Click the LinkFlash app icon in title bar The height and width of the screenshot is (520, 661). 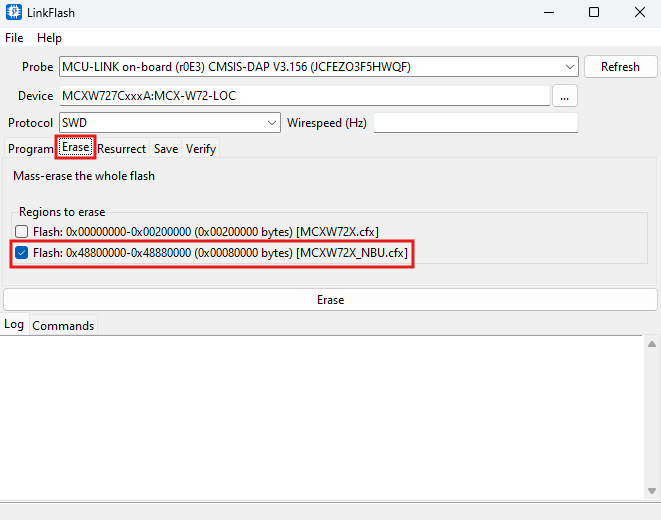(x=13, y=13)
